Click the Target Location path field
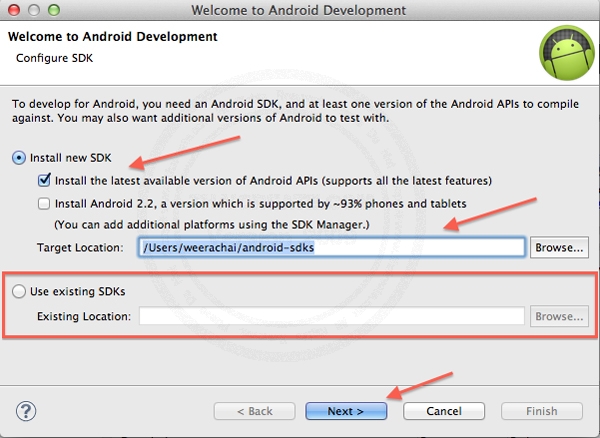The image size is (600, 438). (332, 247)
